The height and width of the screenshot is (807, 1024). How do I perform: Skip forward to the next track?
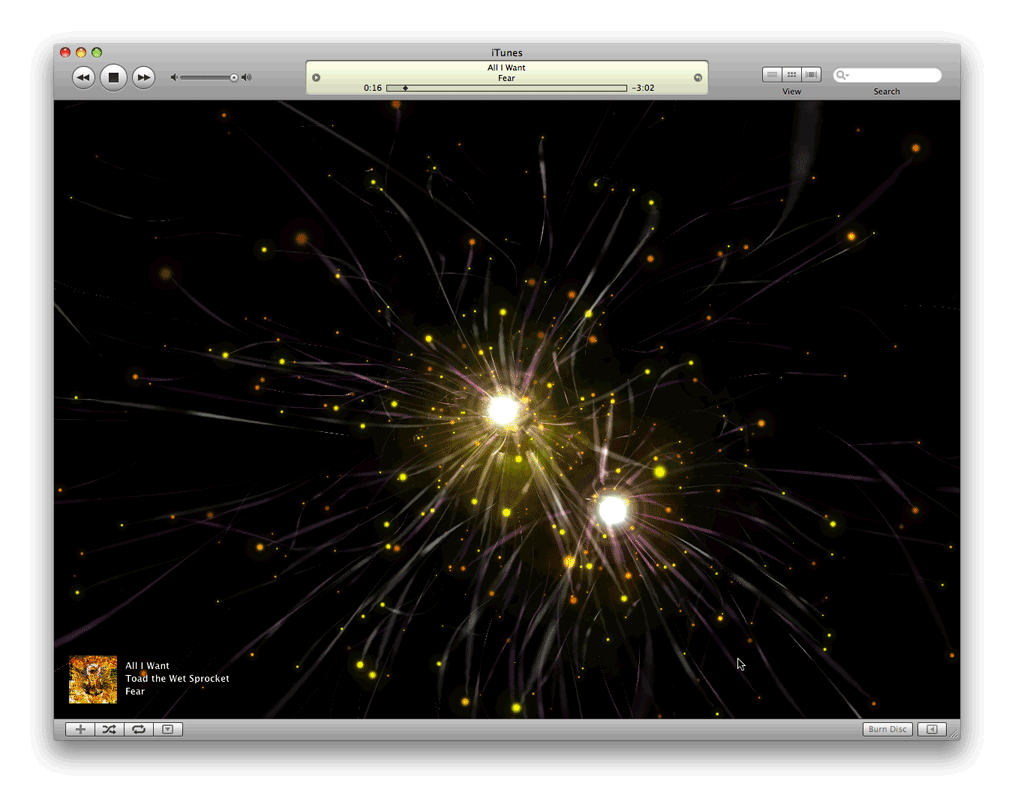tap(143, 78)
